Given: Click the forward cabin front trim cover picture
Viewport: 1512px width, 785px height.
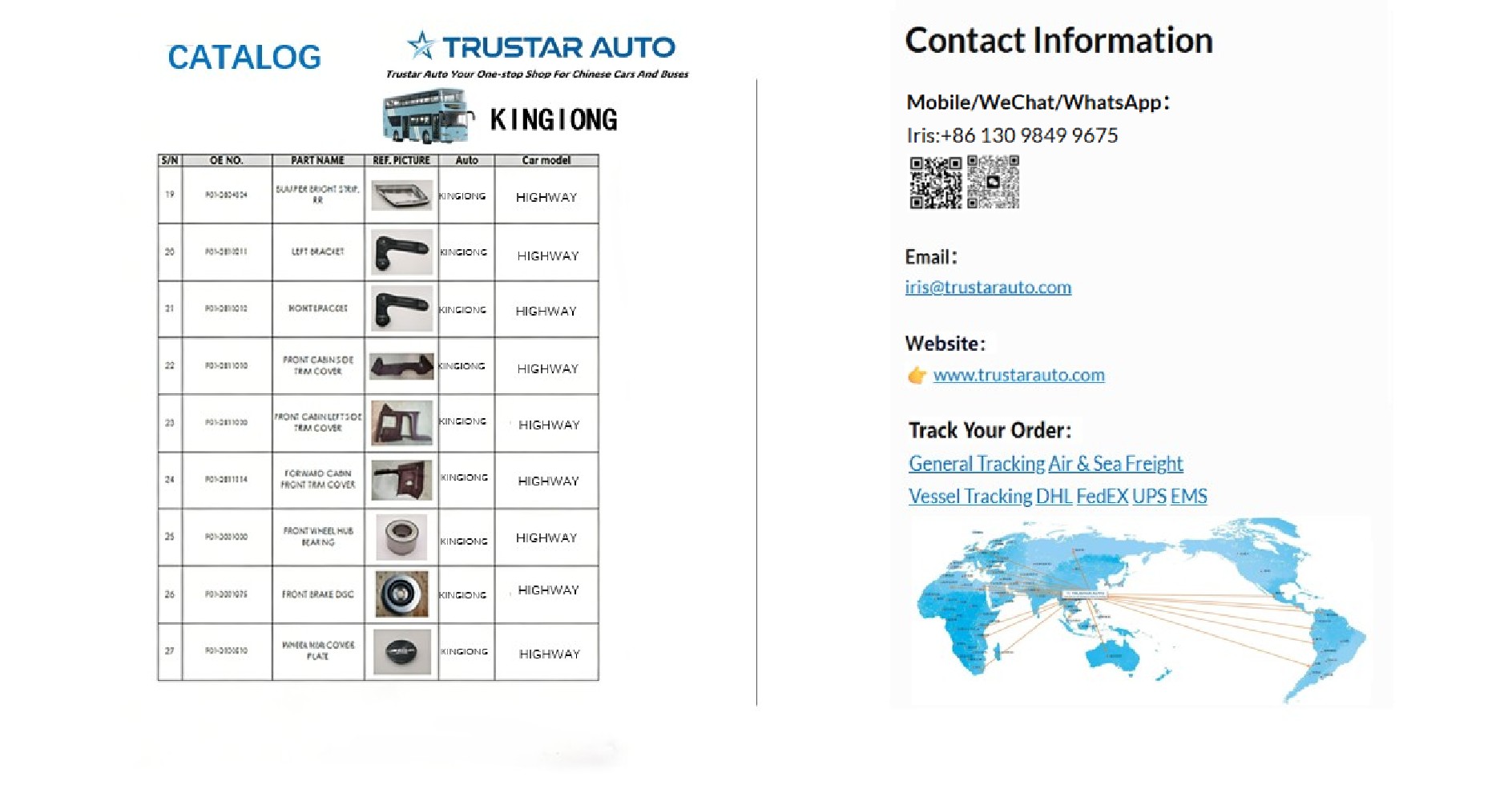Looking at the screenshot, I should [401, 480].
